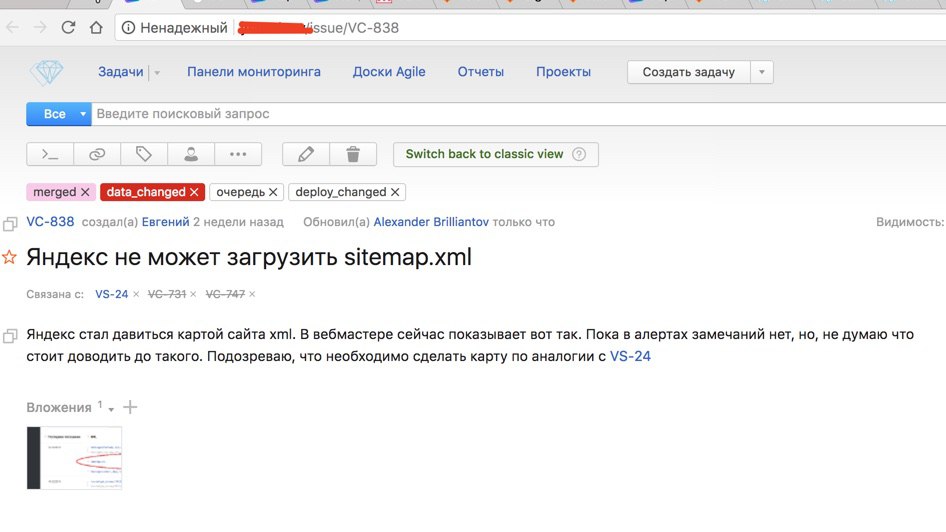Open more actions ellipsis menu
The image size is (946, 532).
point(238,154)
